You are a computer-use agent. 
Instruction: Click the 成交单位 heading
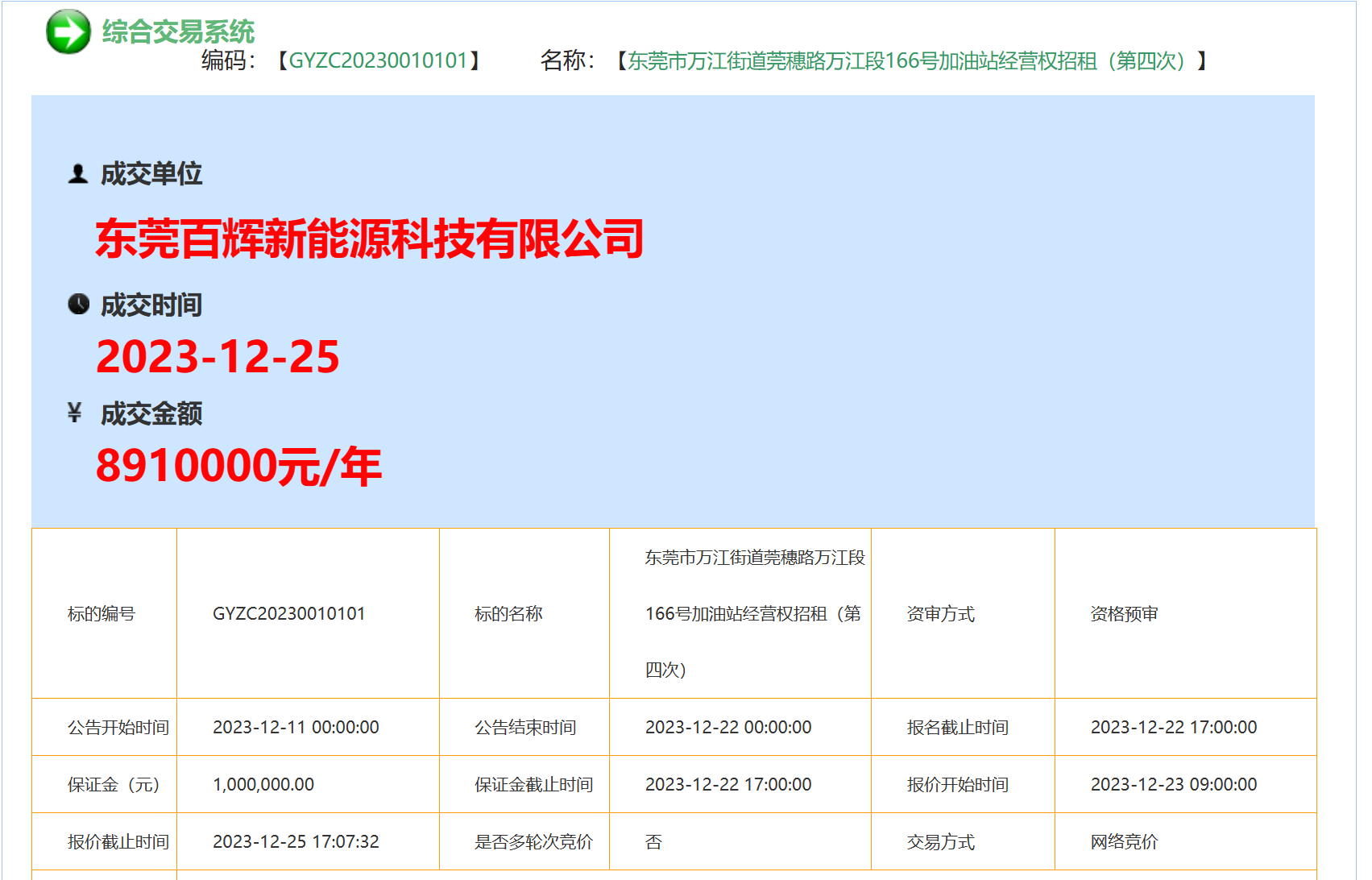click(151, 173)
